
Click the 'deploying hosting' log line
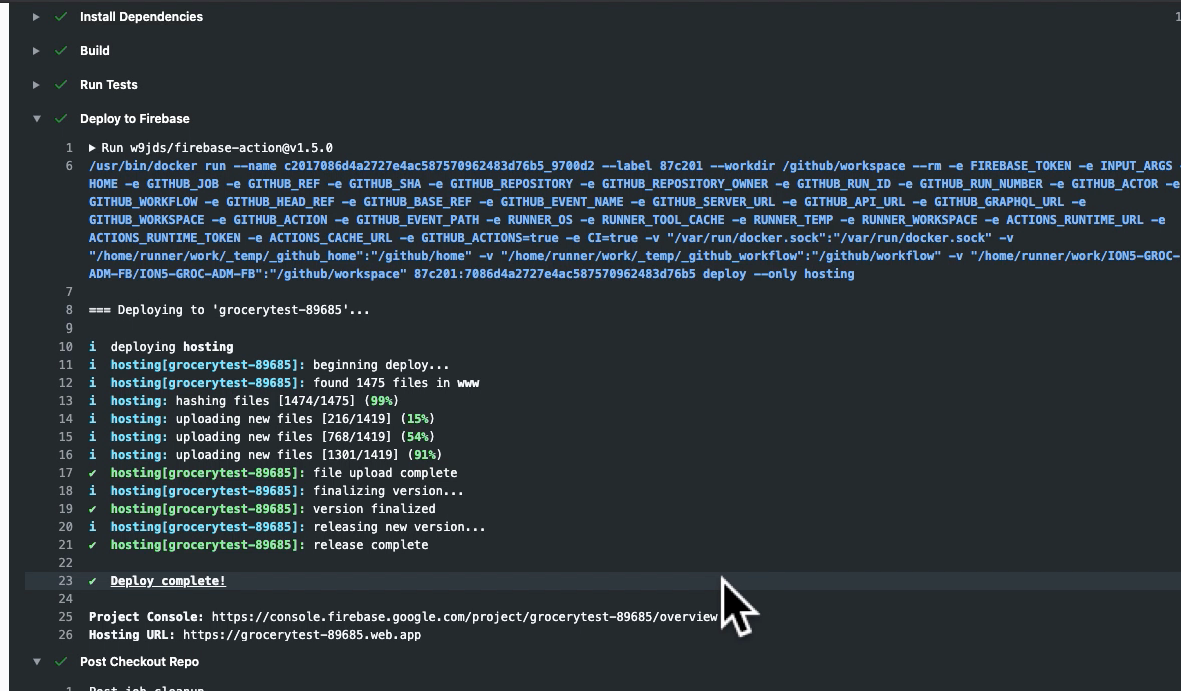click(x=172, y=347)
